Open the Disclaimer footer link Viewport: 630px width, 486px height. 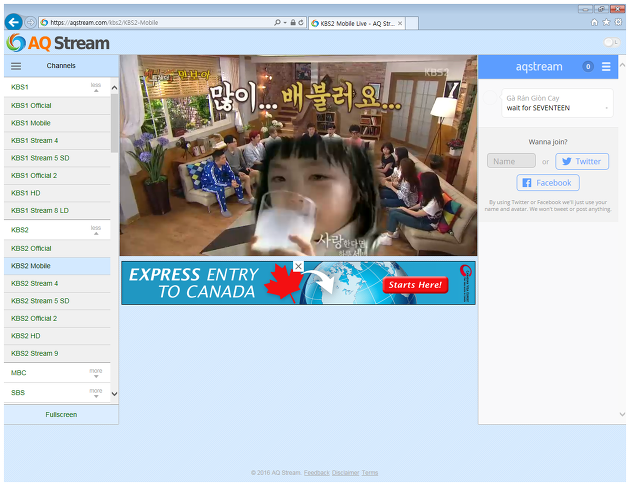click(x=346, y=473)
